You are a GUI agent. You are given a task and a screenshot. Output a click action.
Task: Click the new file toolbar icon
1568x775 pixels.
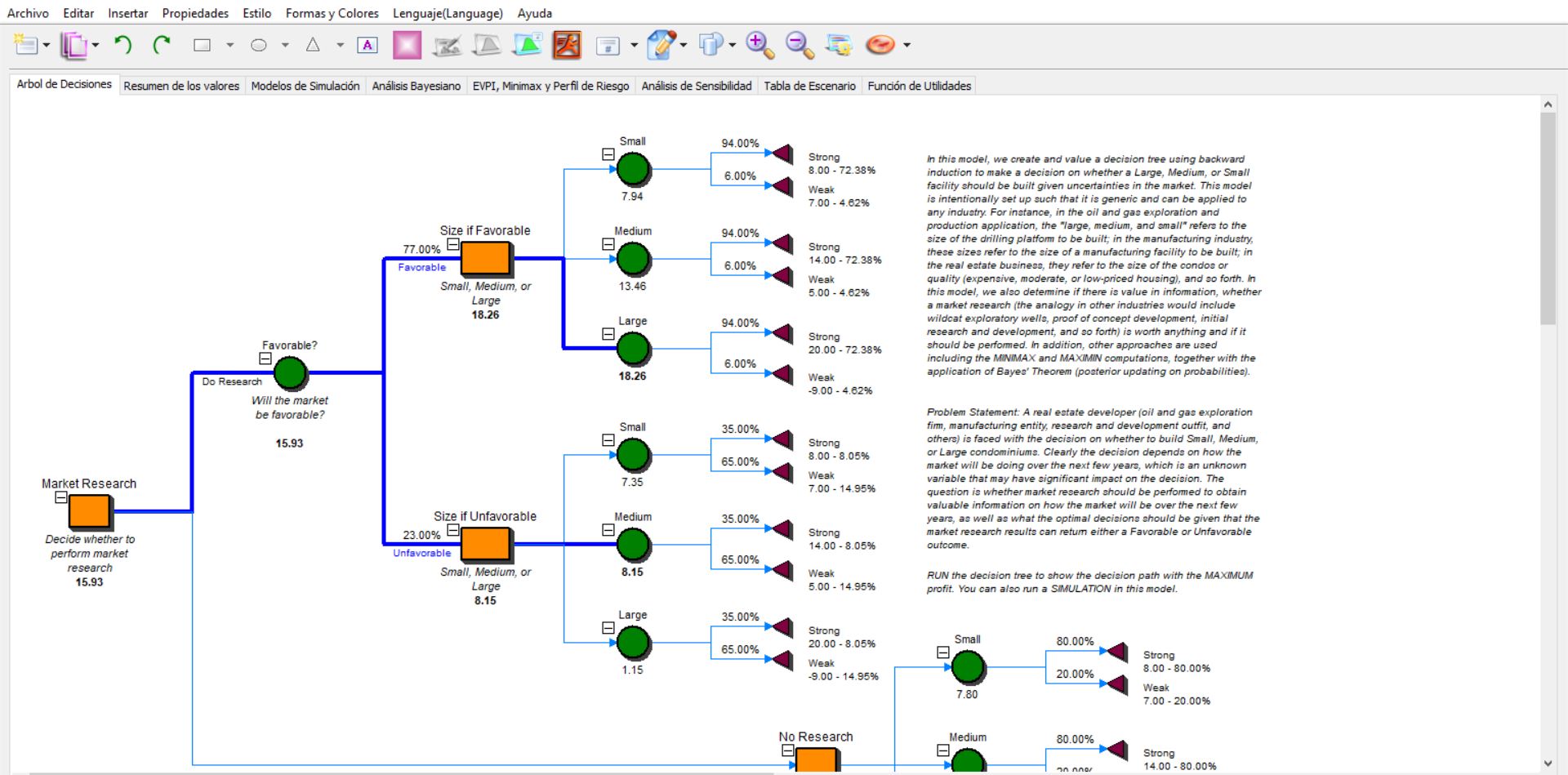coord(25,45)
